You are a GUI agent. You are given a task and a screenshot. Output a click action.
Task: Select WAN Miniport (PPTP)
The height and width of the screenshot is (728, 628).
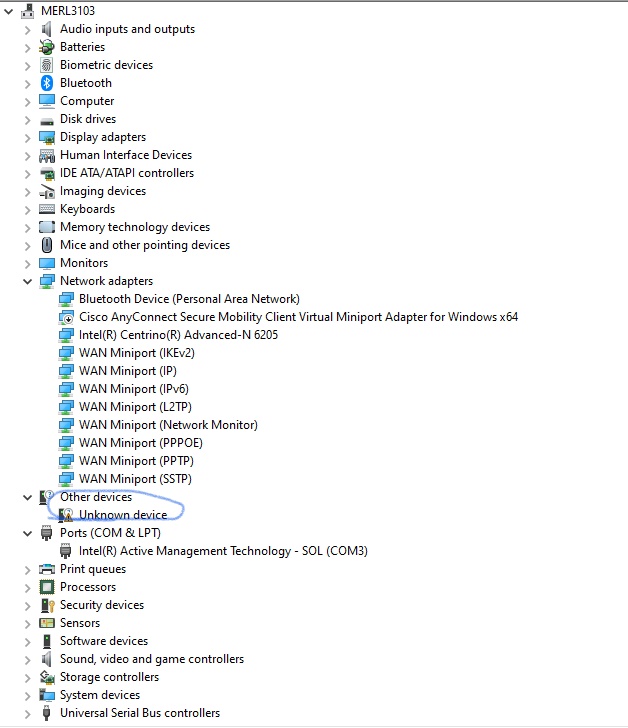[136, 461]
